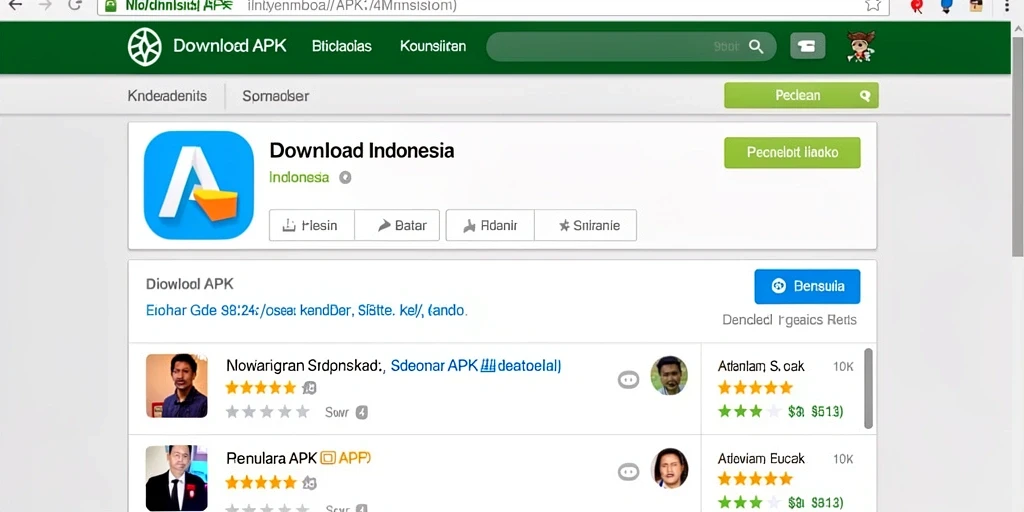Click the browser address bar

[493, 6]
